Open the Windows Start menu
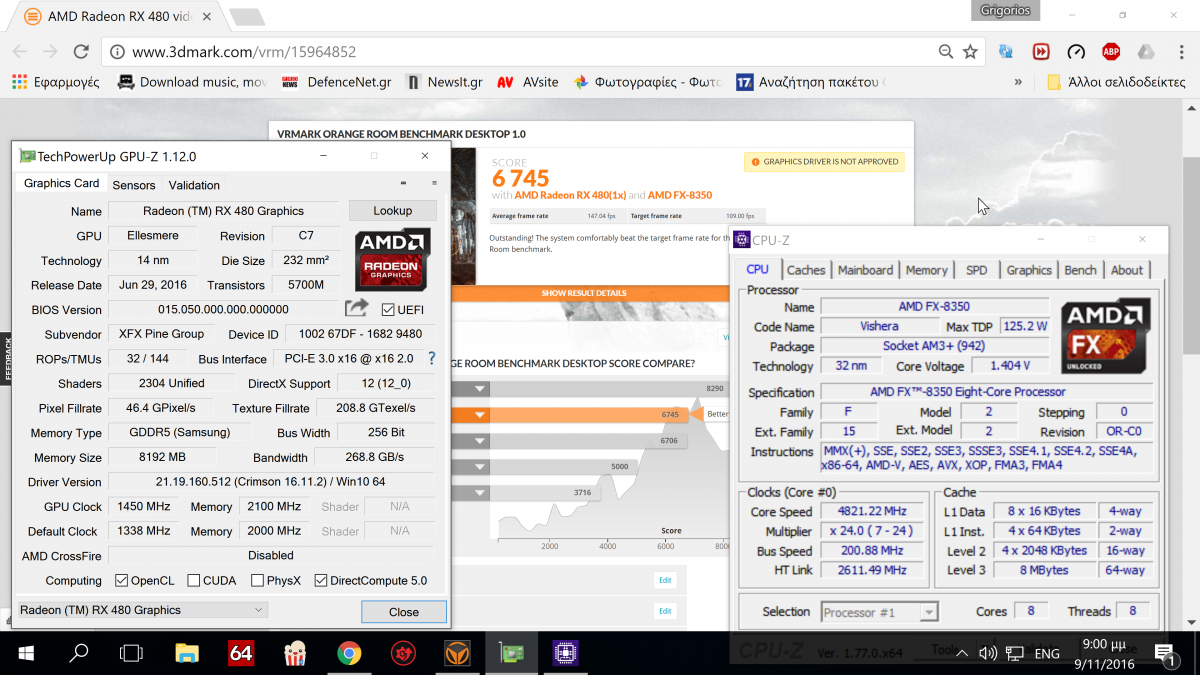Viewport: 1200px width, 675px height. pos(25,653)
